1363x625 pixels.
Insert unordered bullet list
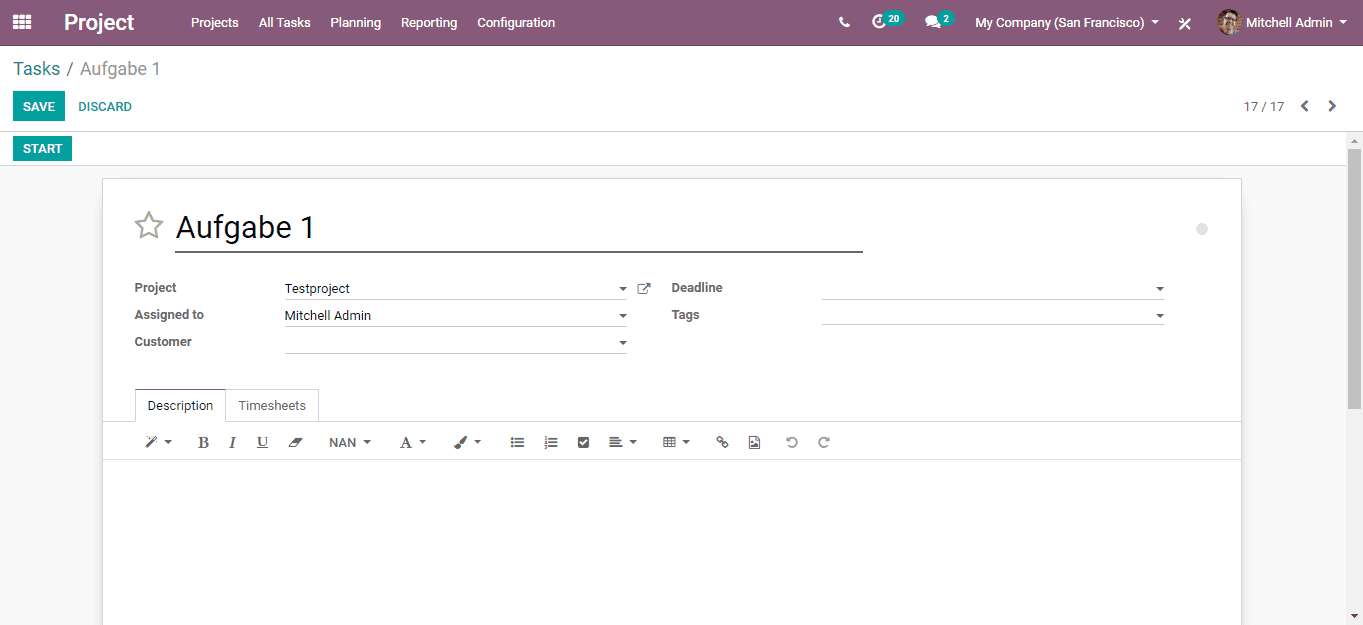click(x=517, y=442)
